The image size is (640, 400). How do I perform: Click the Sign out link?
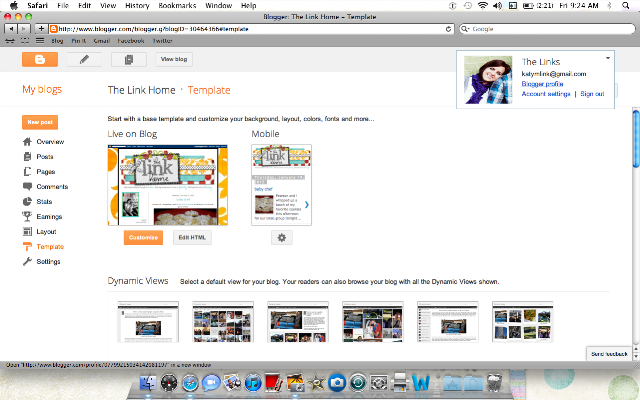click(x=592, y=94)
